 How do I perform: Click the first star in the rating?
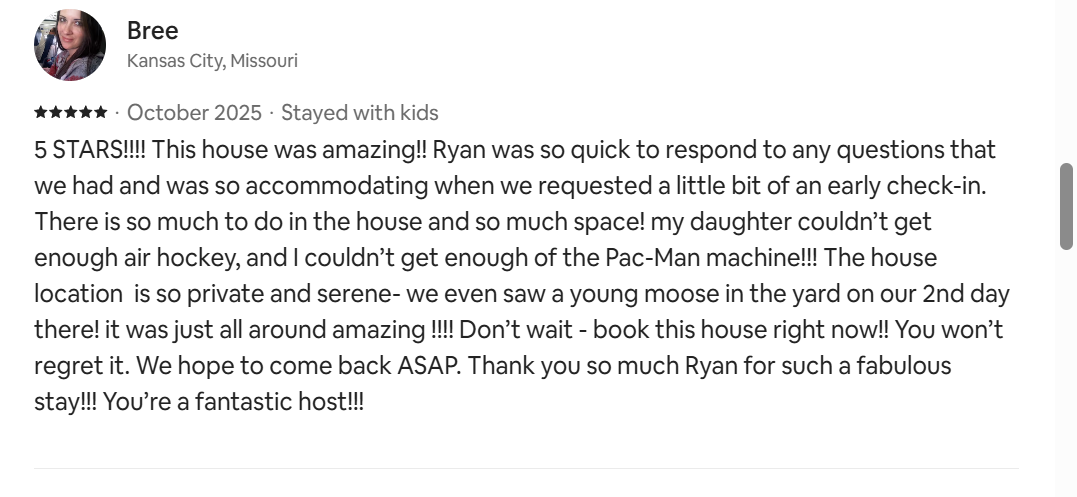(41, 112)
